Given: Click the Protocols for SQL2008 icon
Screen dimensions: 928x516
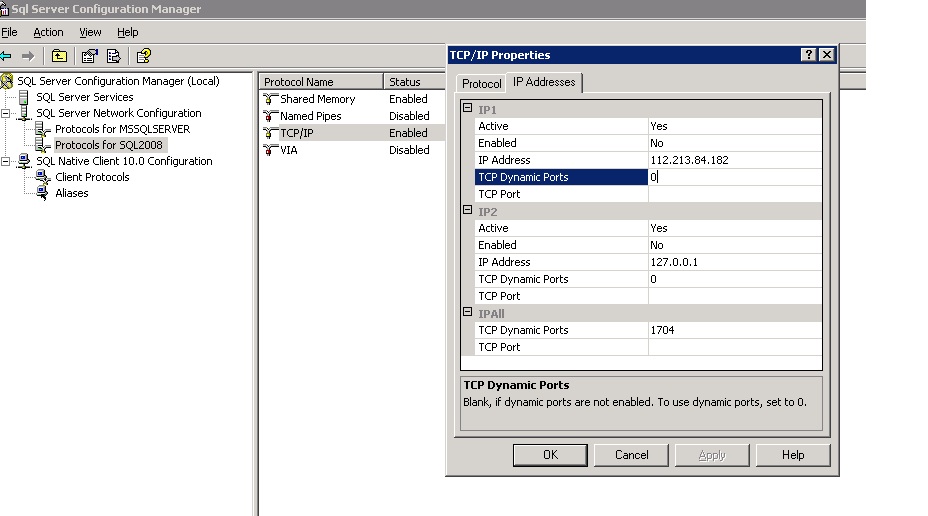Looking at the screenshot, I should coord(43,145).
